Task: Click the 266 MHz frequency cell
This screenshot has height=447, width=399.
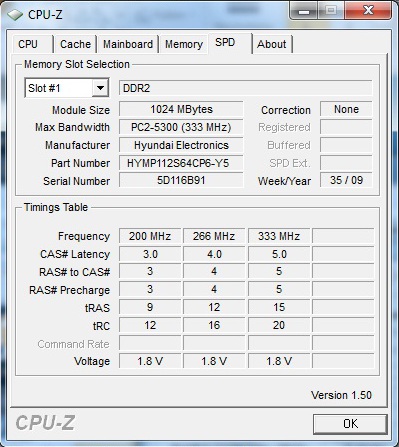Action: tap(214, 236)
